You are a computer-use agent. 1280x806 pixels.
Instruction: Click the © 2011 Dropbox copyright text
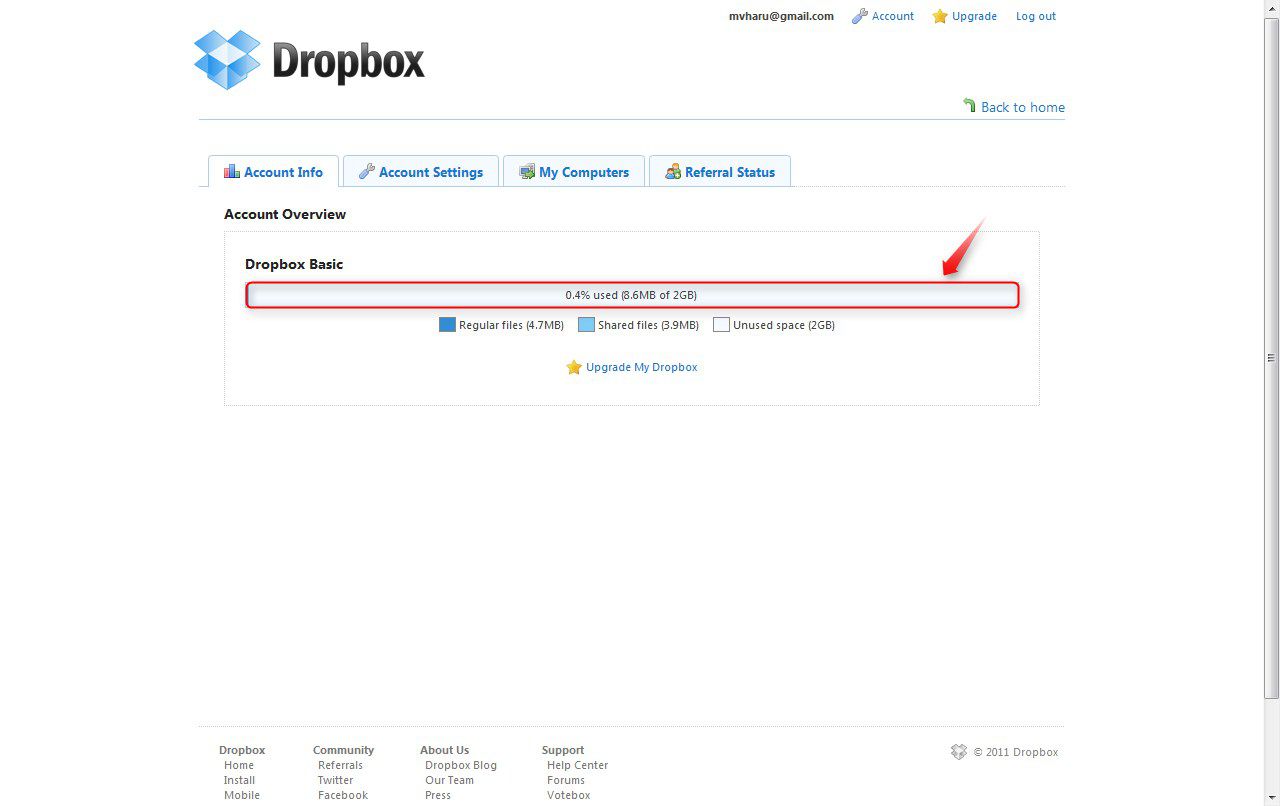(x=1016, y=752)
